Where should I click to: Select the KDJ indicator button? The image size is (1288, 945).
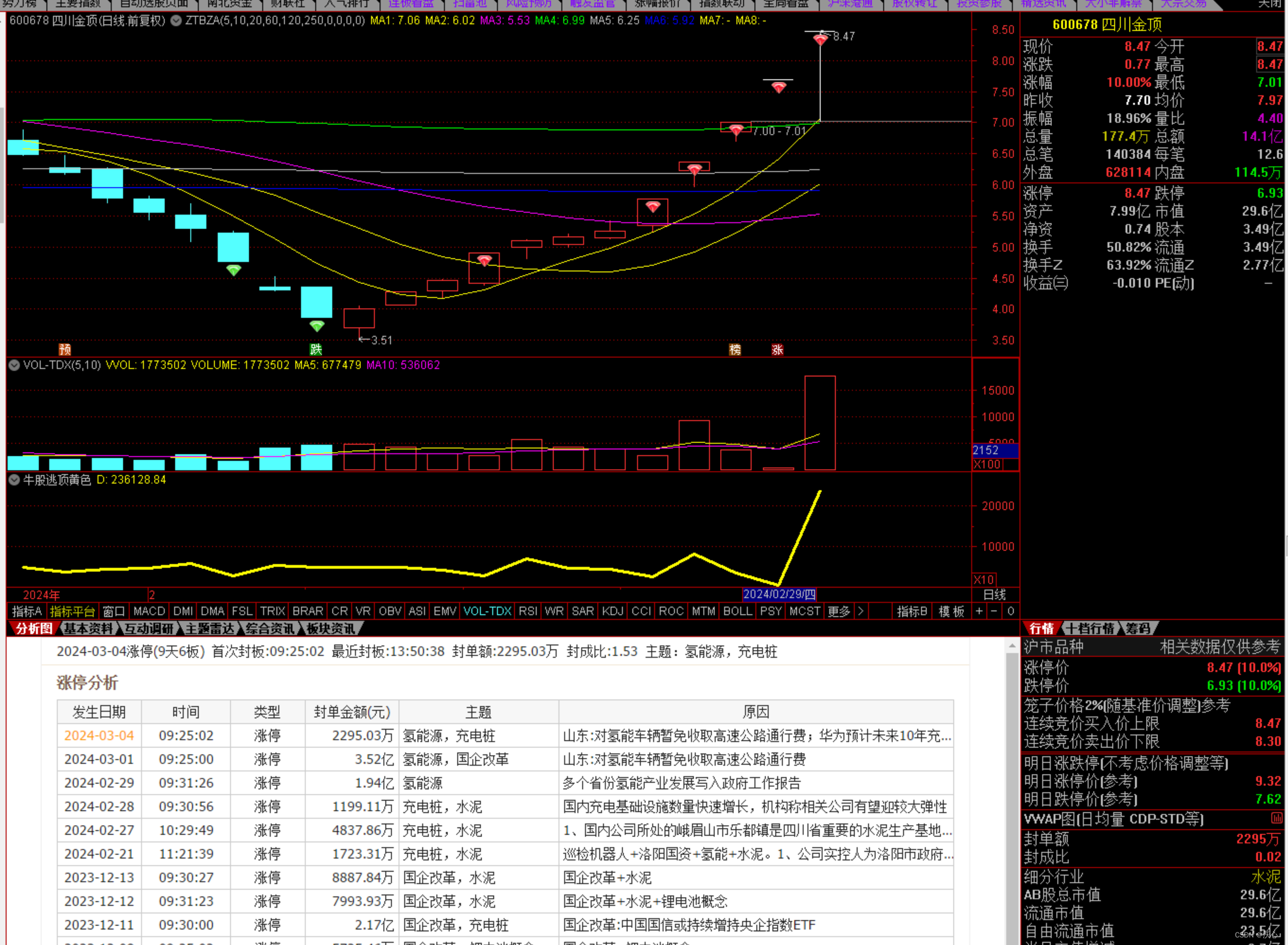coord(612,611)
